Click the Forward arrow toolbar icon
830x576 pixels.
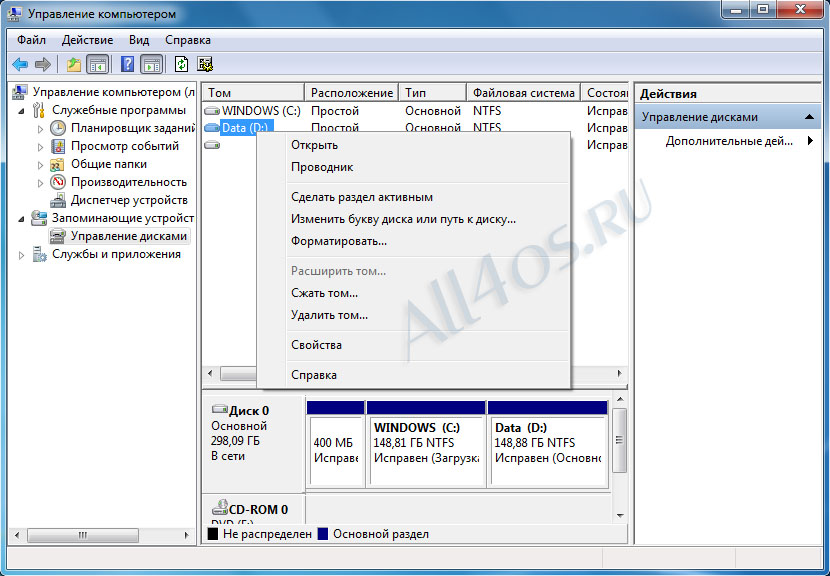coord(43,65)
